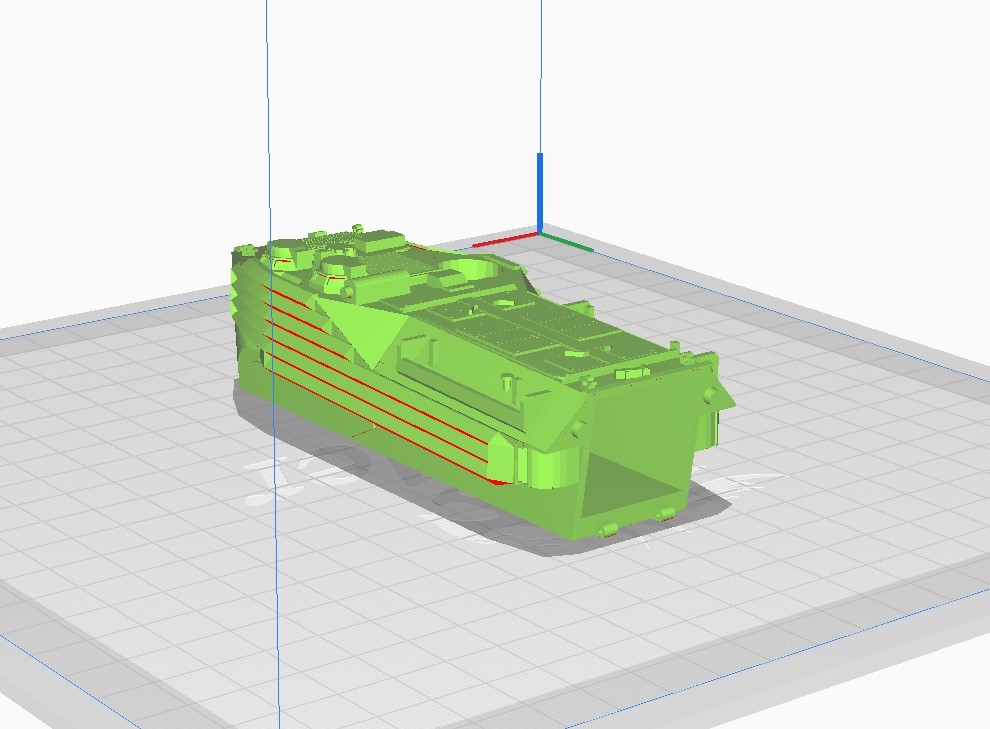The image size is (990, 729).
Task: Click the blue Z-axis bar of the gizmo
Action: 539,190
